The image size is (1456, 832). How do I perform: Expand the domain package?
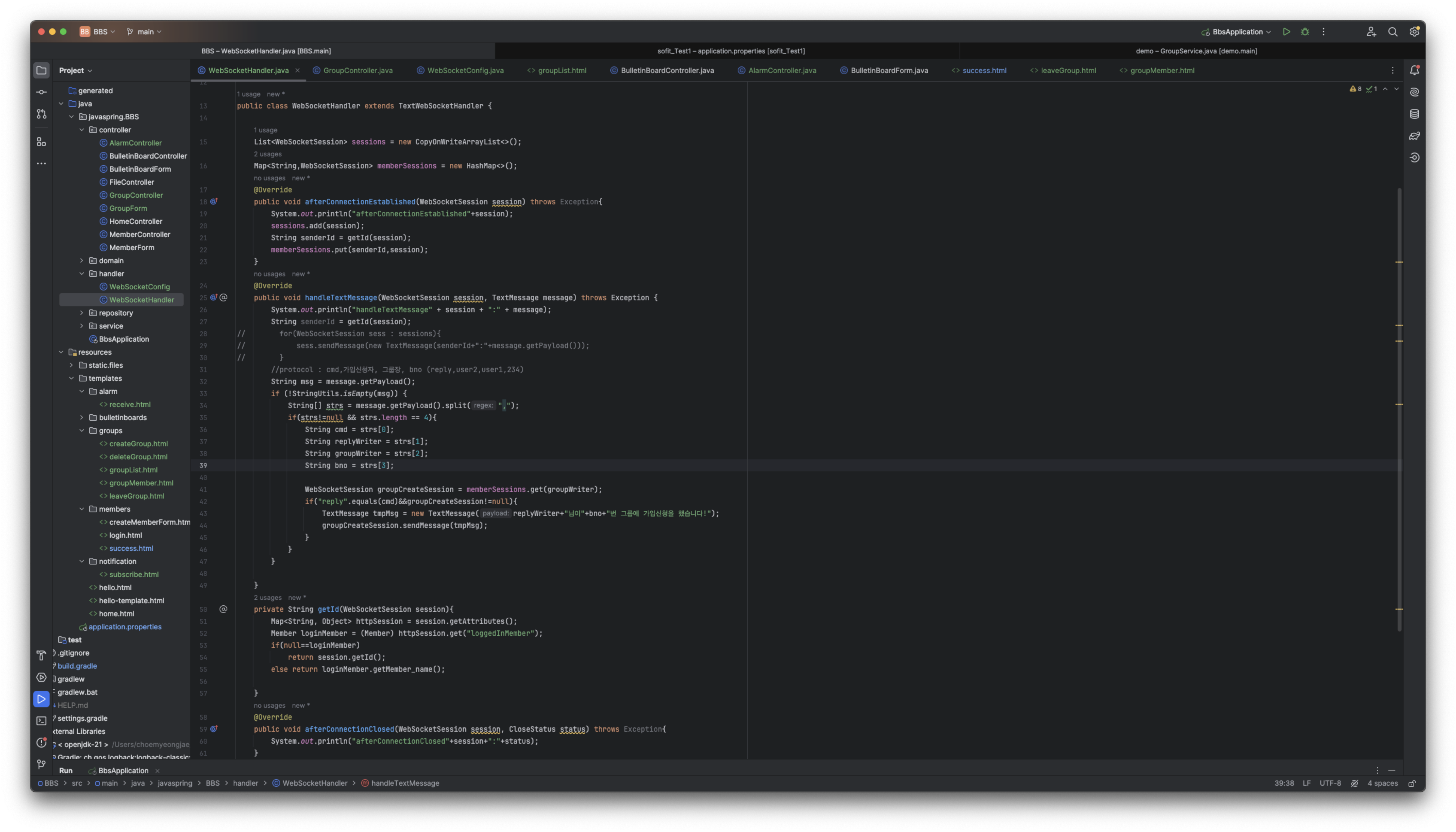click(x=82, y=260)
